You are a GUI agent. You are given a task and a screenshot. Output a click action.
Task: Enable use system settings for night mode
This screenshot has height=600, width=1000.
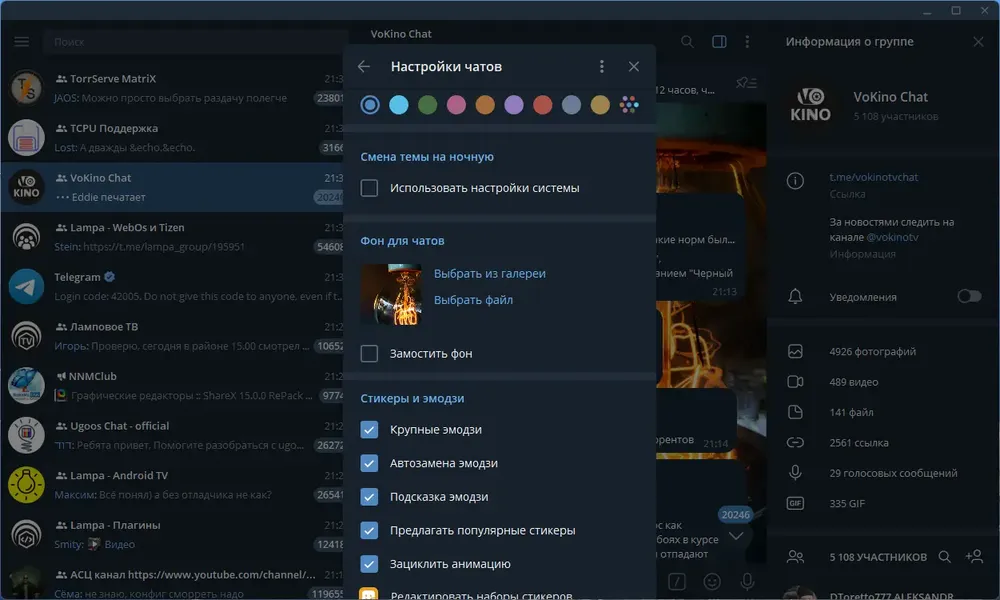point(369,188)
